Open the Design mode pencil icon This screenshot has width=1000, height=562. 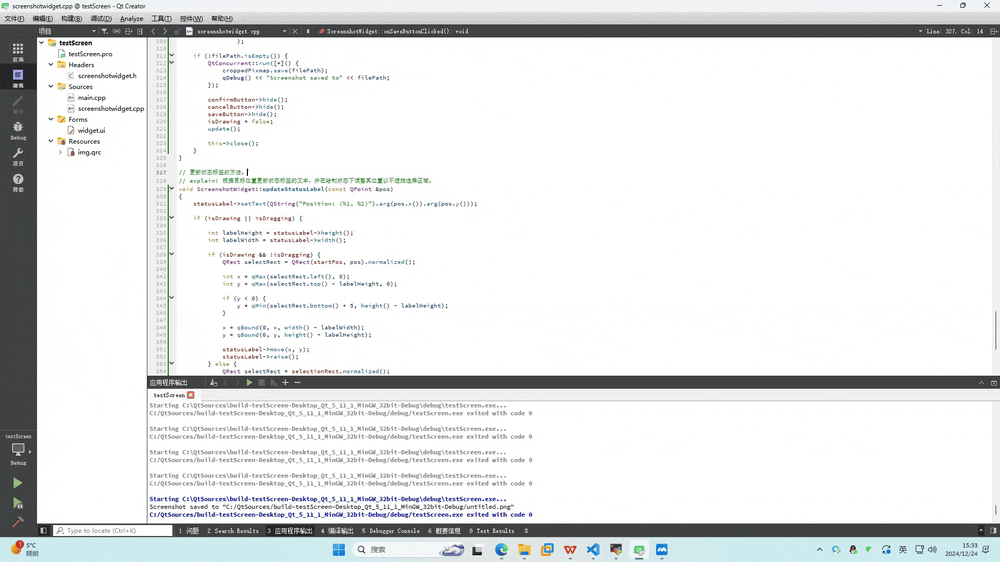[18, 104]
